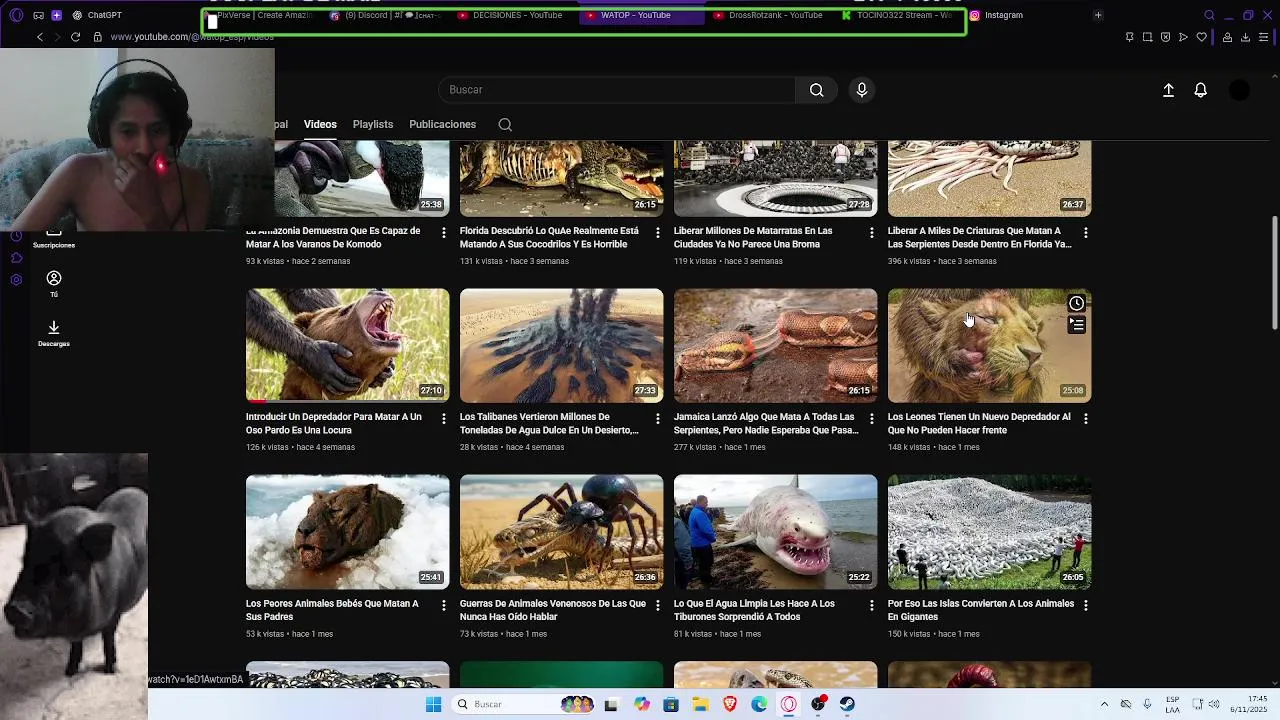The image size is (1280, 720).
Task: Open the Opera GX menu logo
Action: pyautogui.click(x=16, y=15)
